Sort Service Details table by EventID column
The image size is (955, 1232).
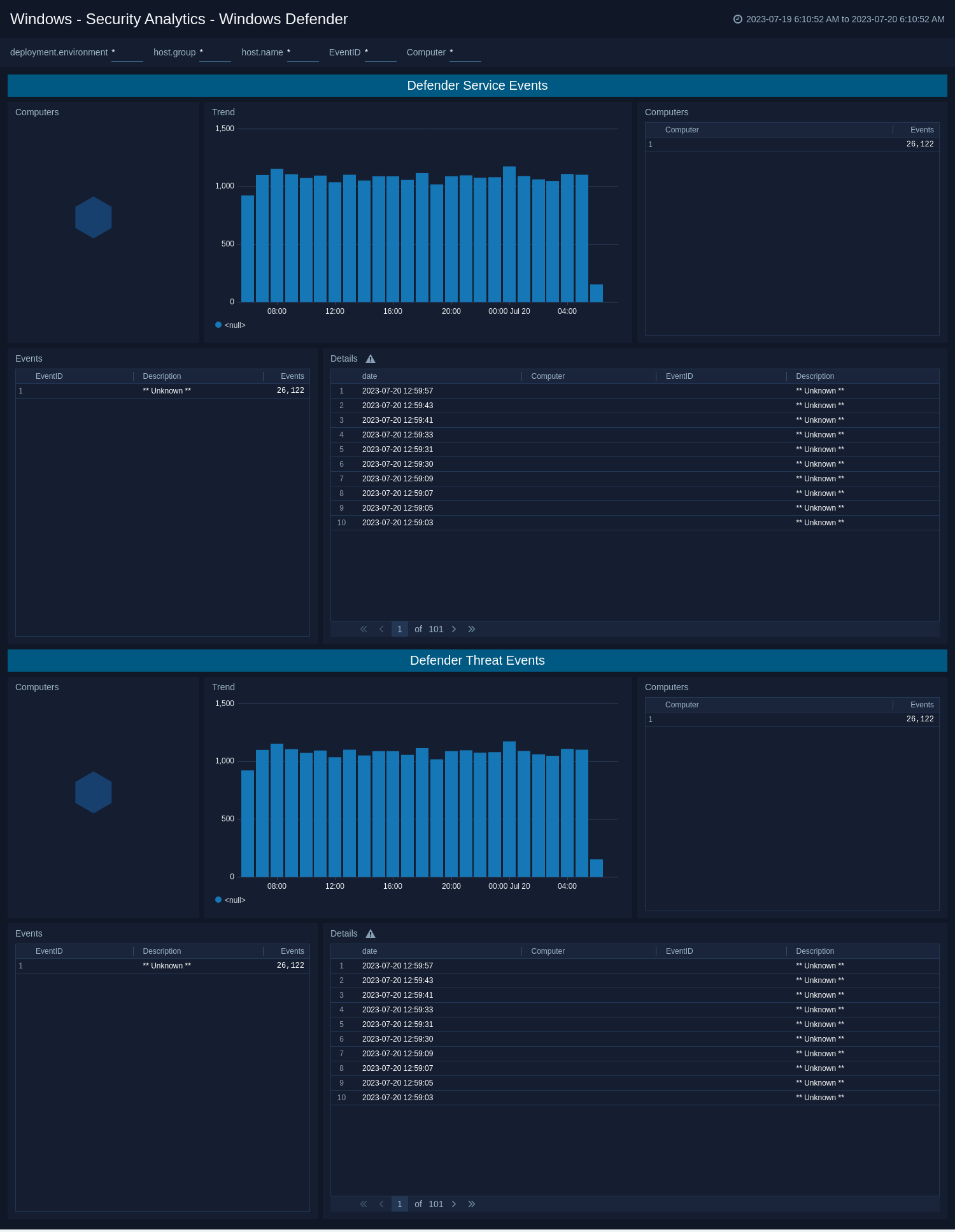[x=679, y=376]
